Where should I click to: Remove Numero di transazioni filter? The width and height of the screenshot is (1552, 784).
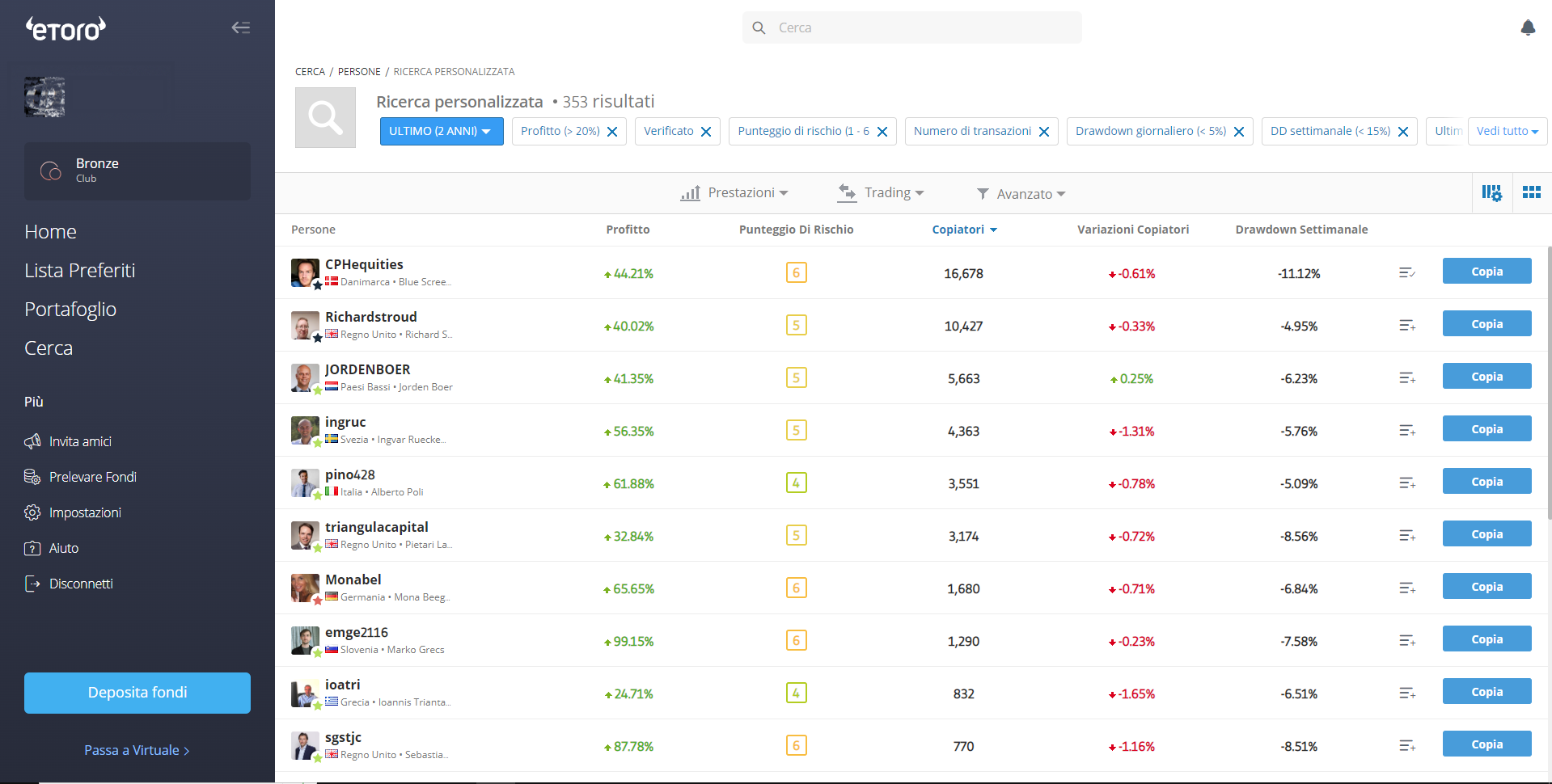[x=1044, y=132]
